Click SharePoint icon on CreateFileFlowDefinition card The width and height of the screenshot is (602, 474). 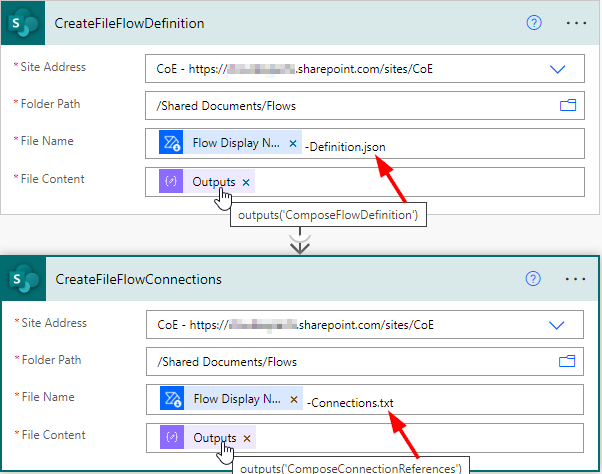pyautogui.click(x=23, y=23)
